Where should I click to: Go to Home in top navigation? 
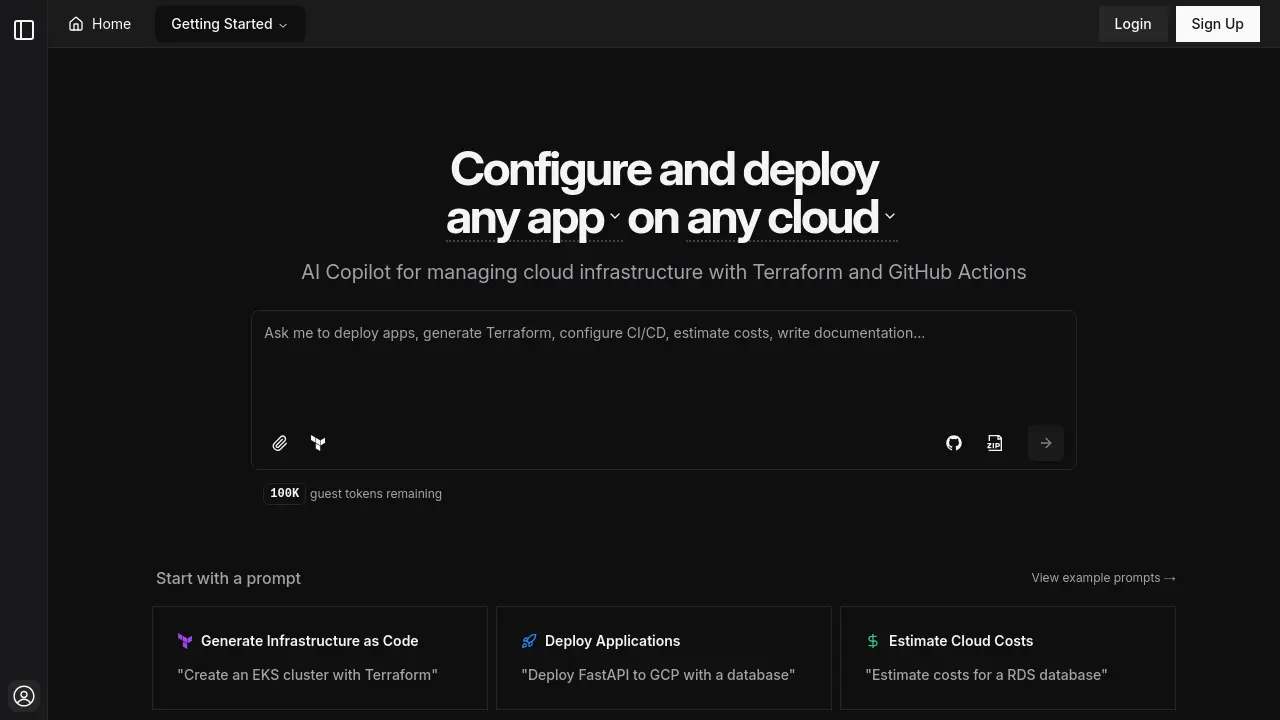click(x=100, y=24)
